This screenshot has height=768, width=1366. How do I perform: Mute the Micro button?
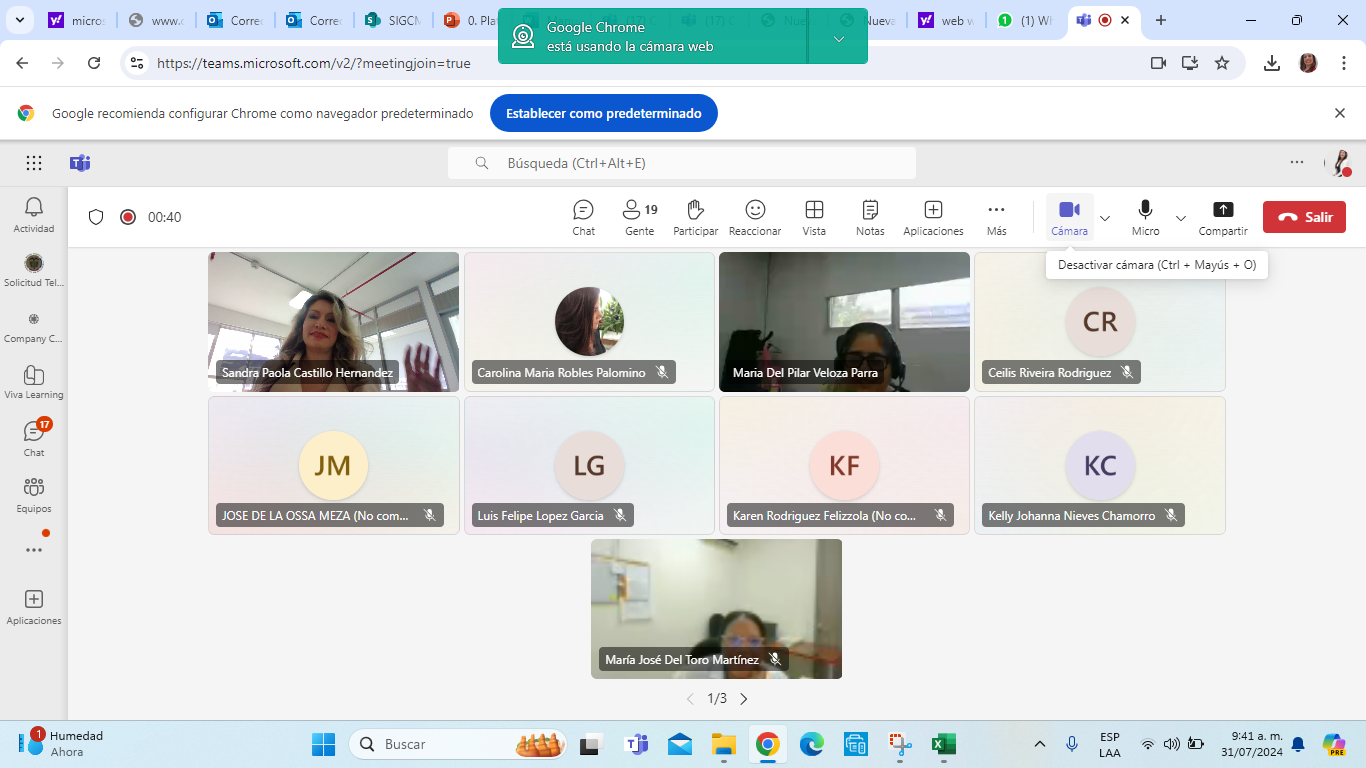[1145, 218]
